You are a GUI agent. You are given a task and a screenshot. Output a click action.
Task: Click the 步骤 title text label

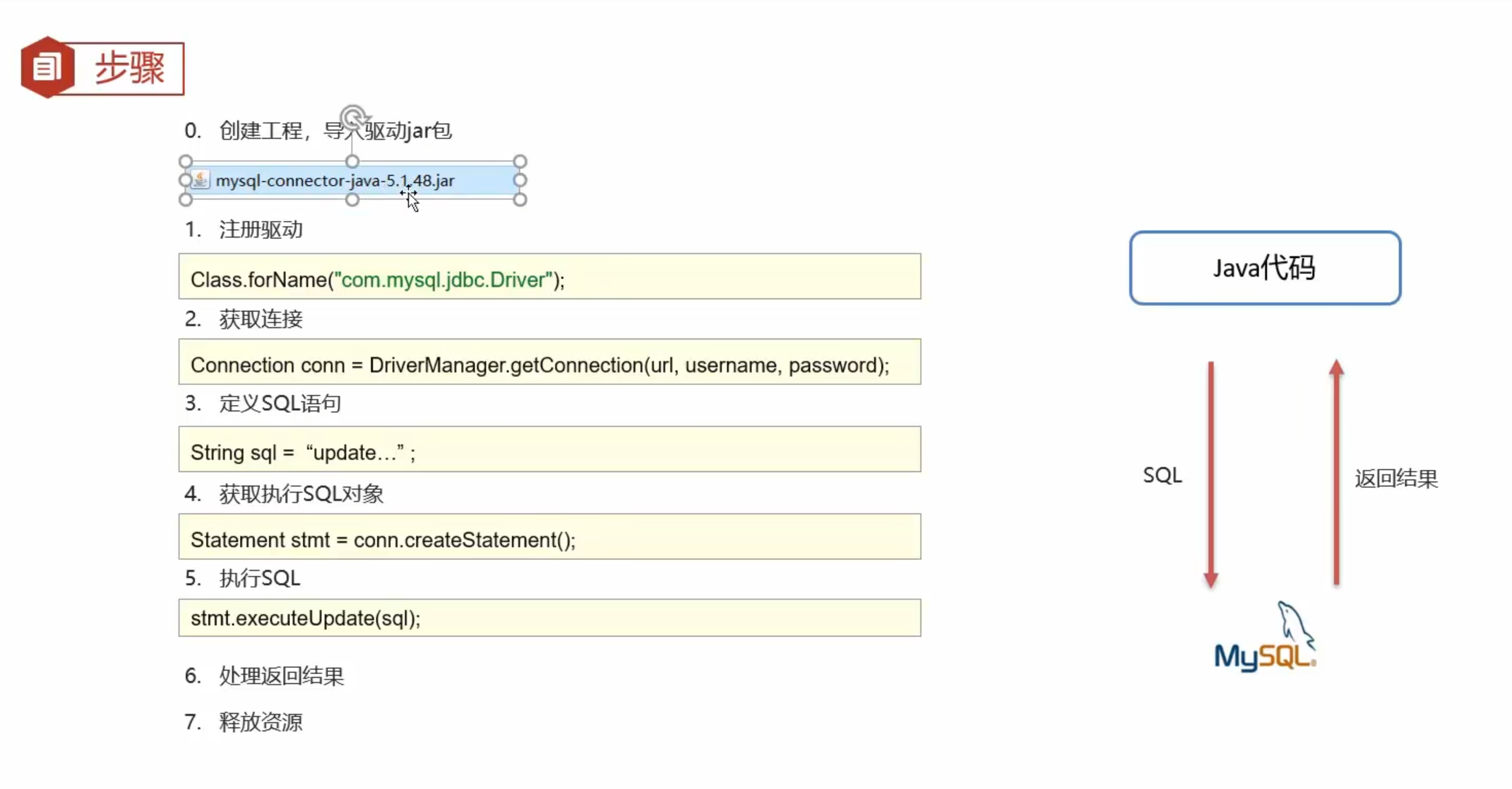tap(130, 66)
